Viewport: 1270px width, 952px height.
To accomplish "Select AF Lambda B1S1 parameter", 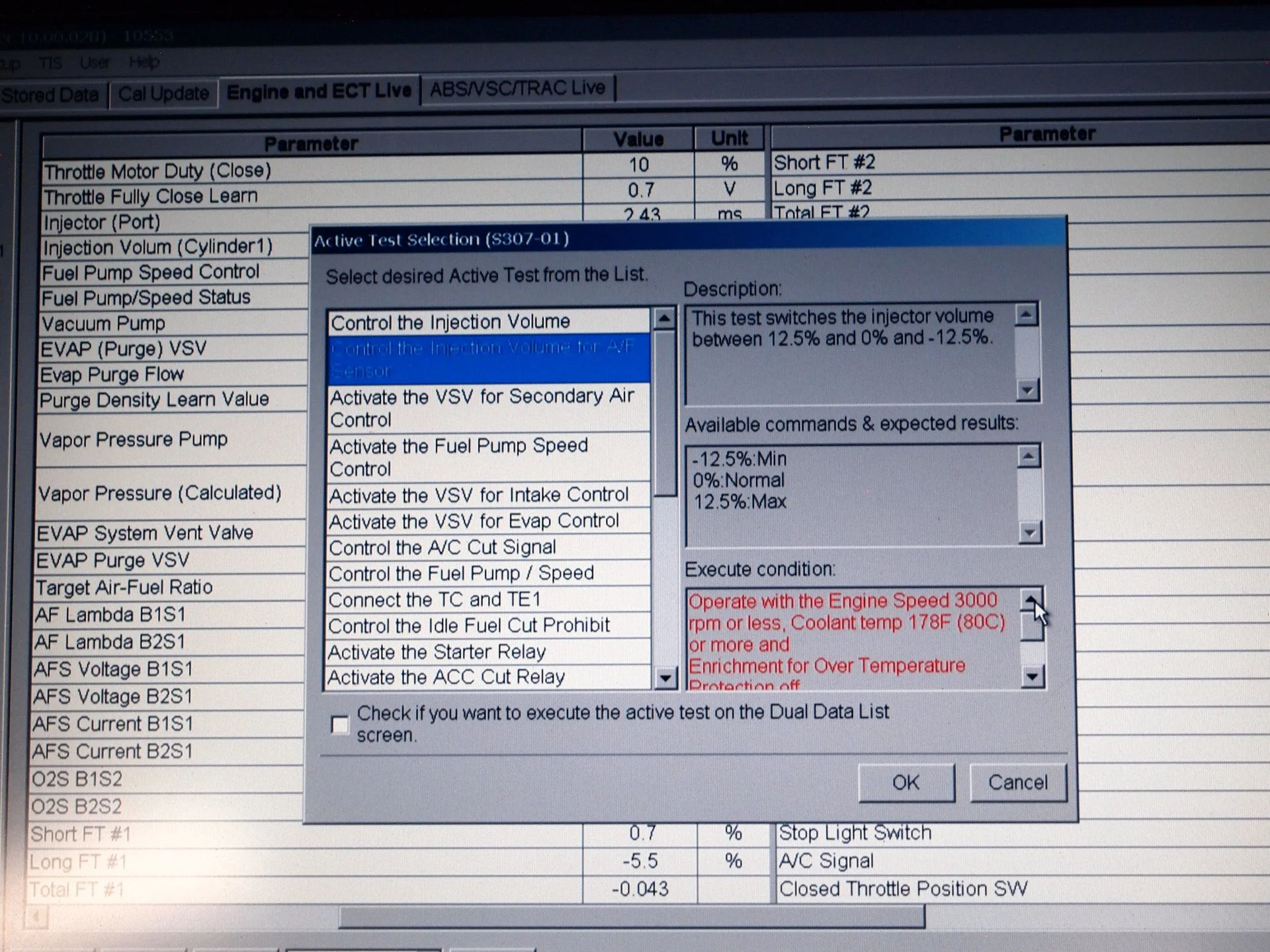I will [x=168, y=615].
